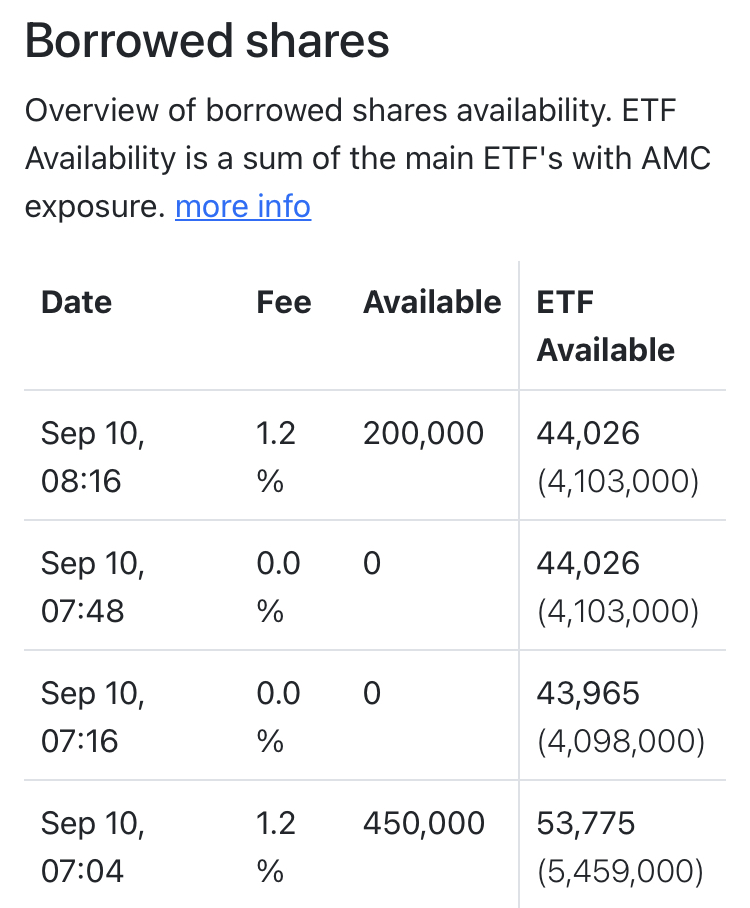The height and width of the screenshot is (908, 750).
Task: Click the "Borrowed shares" heading
Action: (x=207, y=41)
